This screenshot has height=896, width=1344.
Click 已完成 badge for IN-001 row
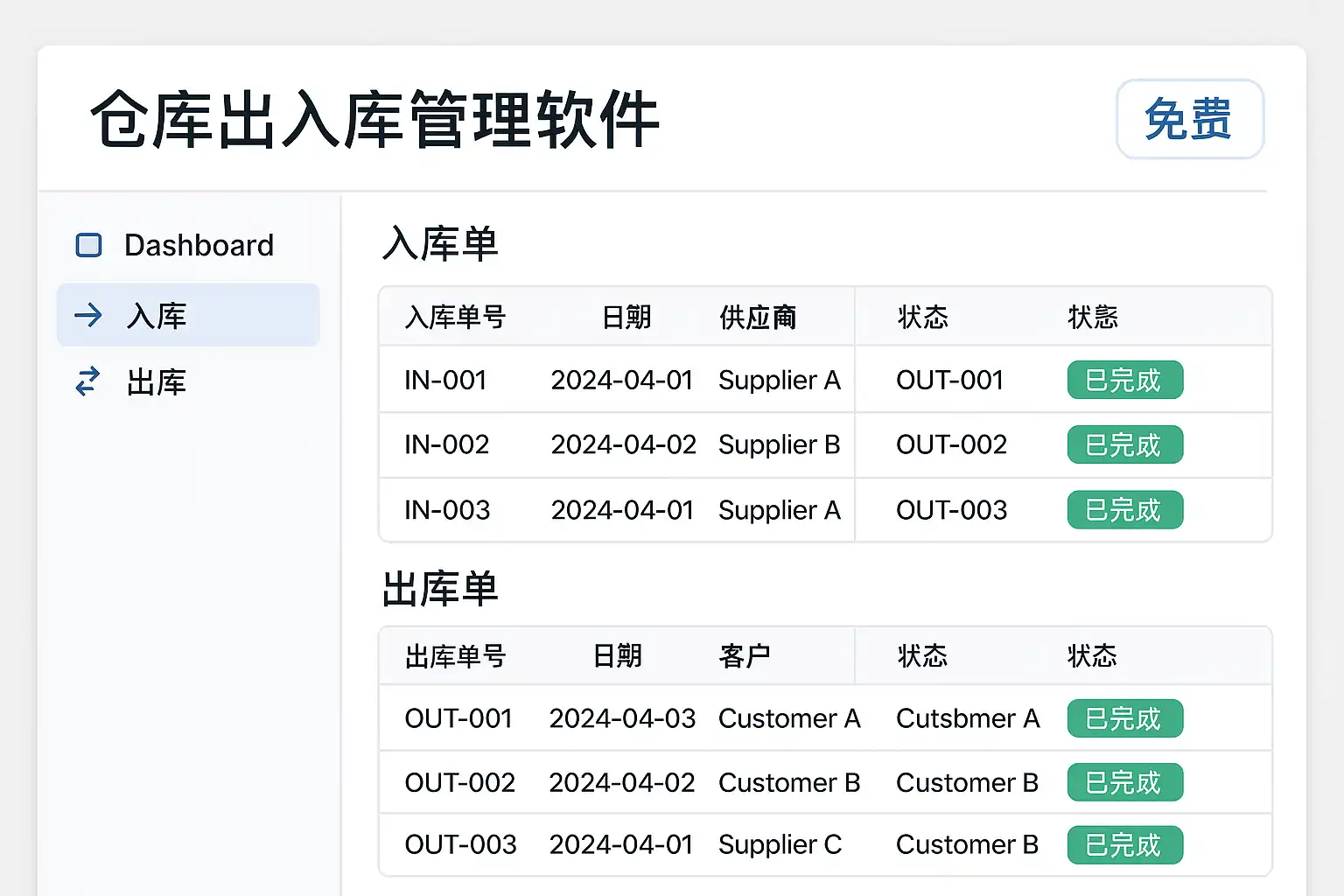(x=1124, y=380)
